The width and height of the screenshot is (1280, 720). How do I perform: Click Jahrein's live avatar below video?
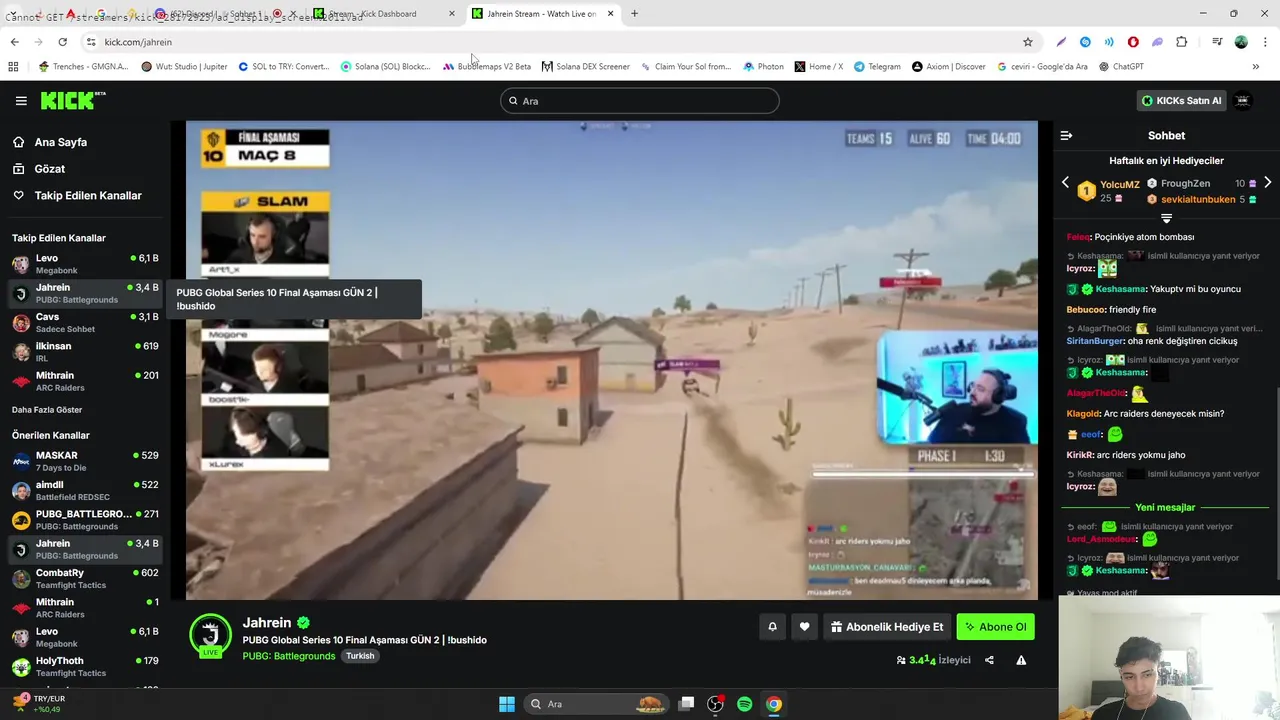pyautogui.click(x=210, y=636)
